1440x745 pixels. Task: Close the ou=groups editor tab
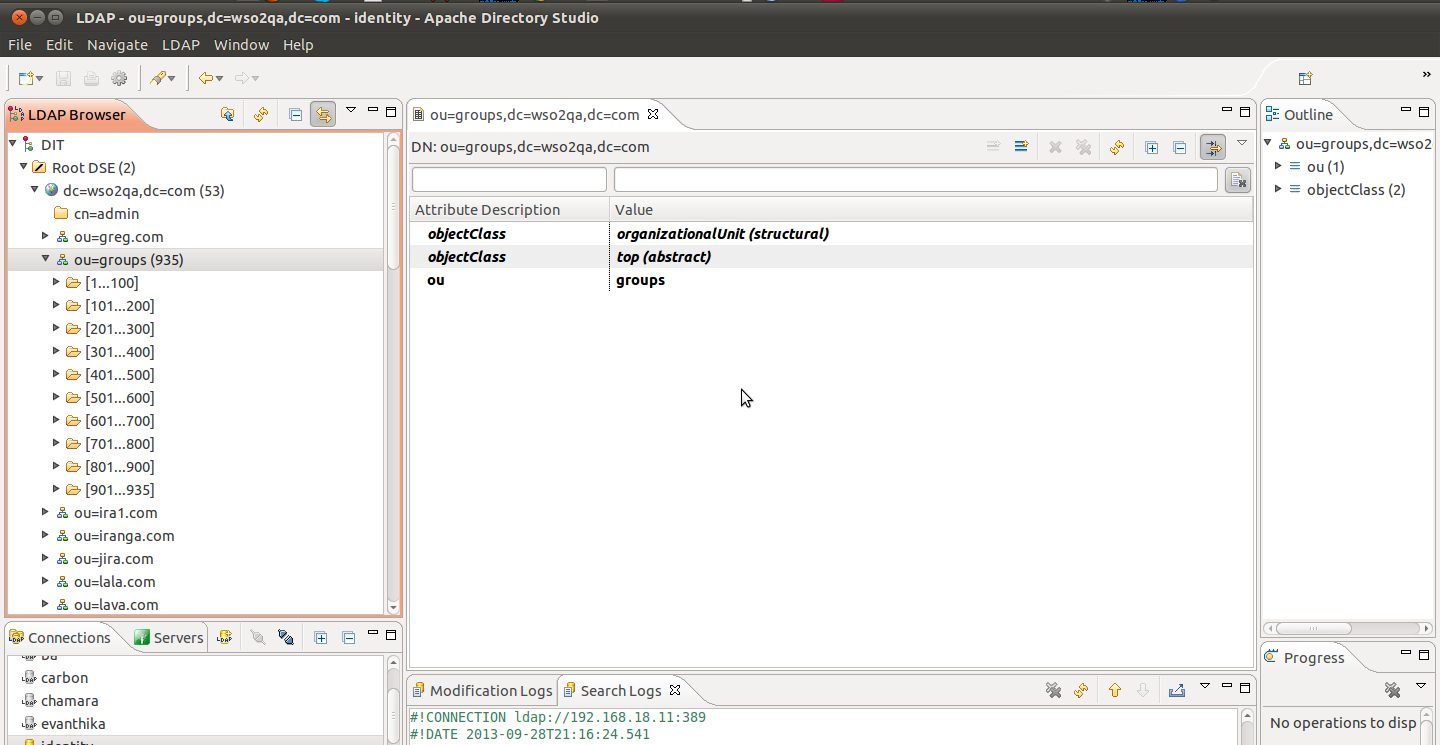tap(653, 114)
